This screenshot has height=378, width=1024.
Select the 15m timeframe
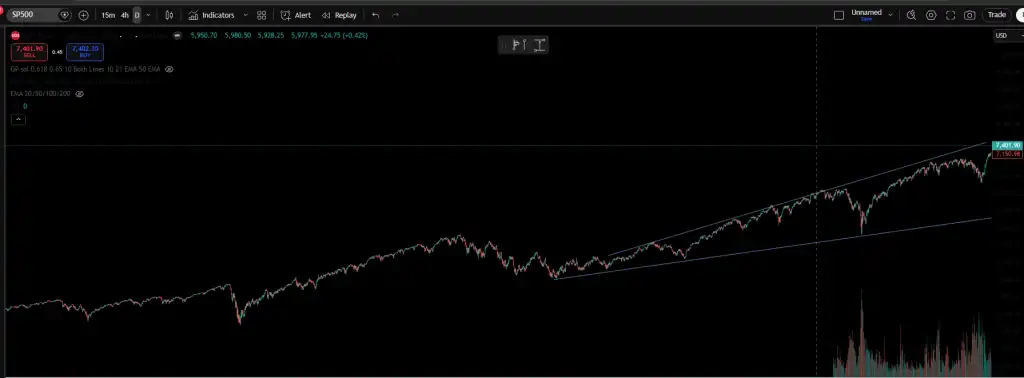[x=108, y=15]
